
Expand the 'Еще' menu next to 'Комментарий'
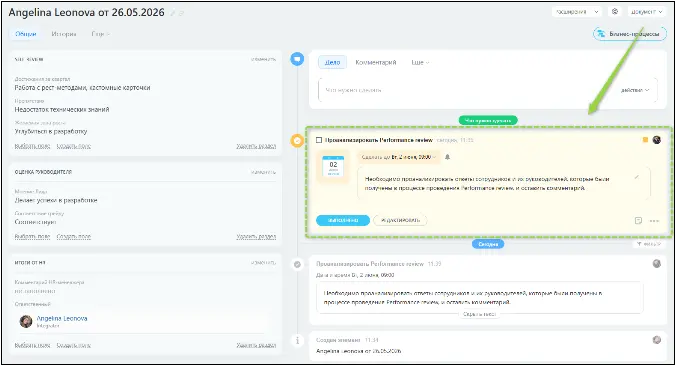tap(421, 63)
